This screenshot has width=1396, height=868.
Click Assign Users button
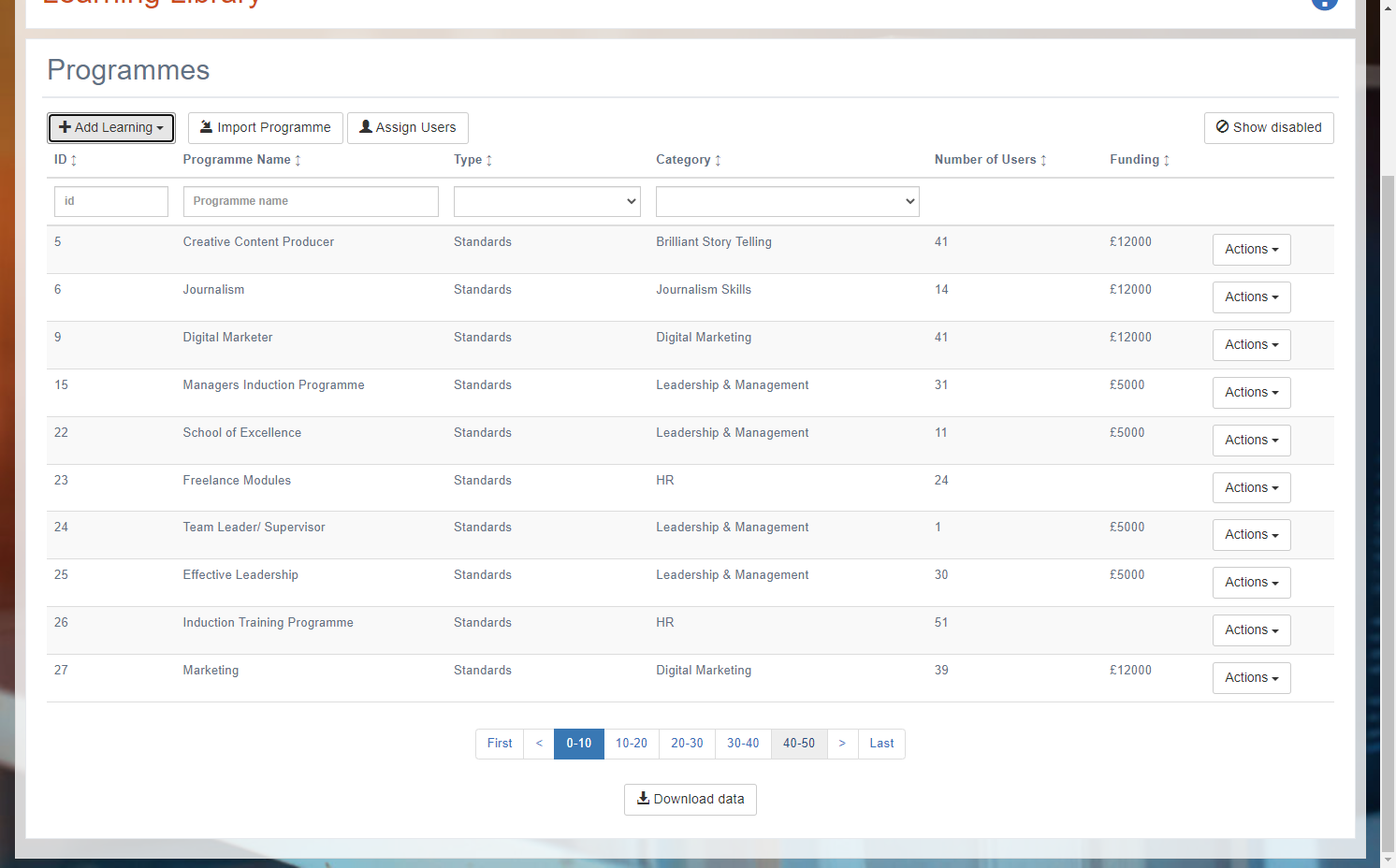point(408,127)
